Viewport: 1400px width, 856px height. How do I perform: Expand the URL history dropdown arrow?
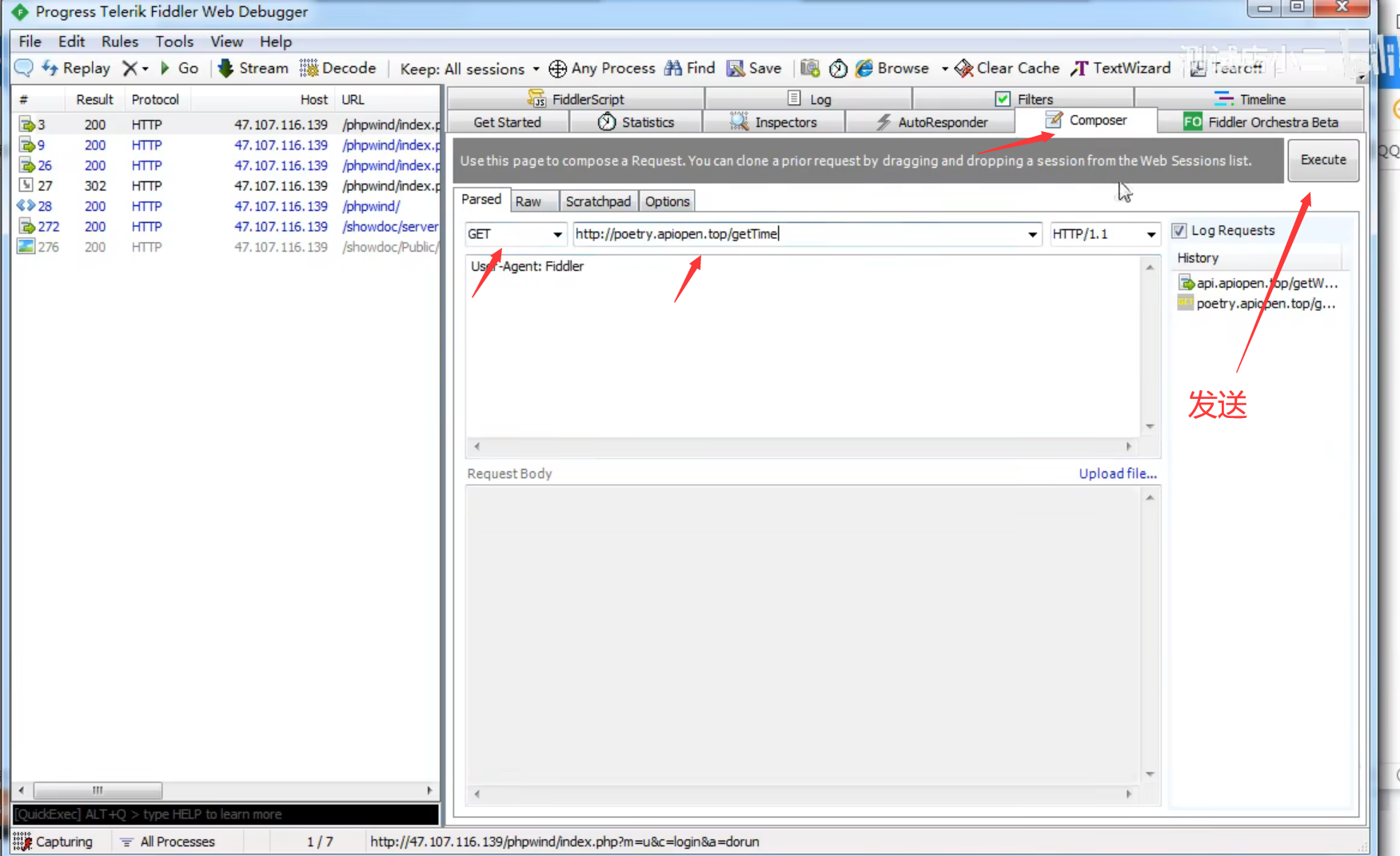(1032, 234)
